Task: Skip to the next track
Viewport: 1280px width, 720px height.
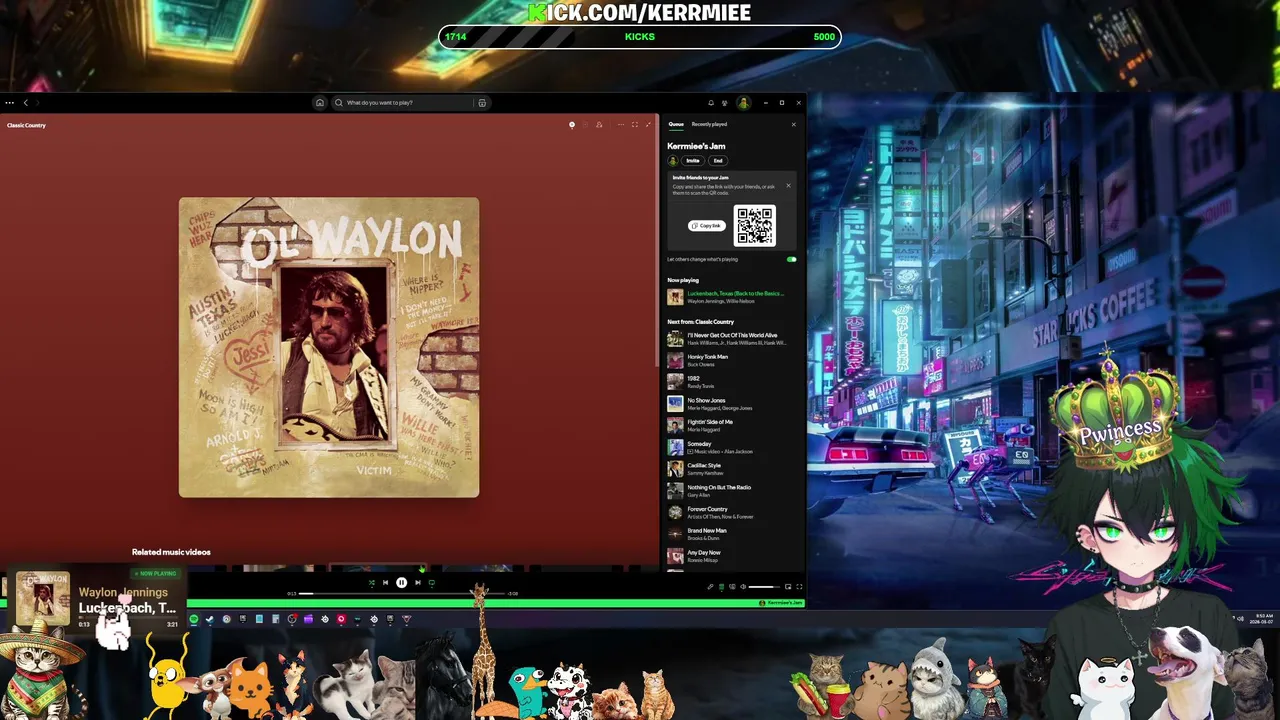Action: [418, 583]
